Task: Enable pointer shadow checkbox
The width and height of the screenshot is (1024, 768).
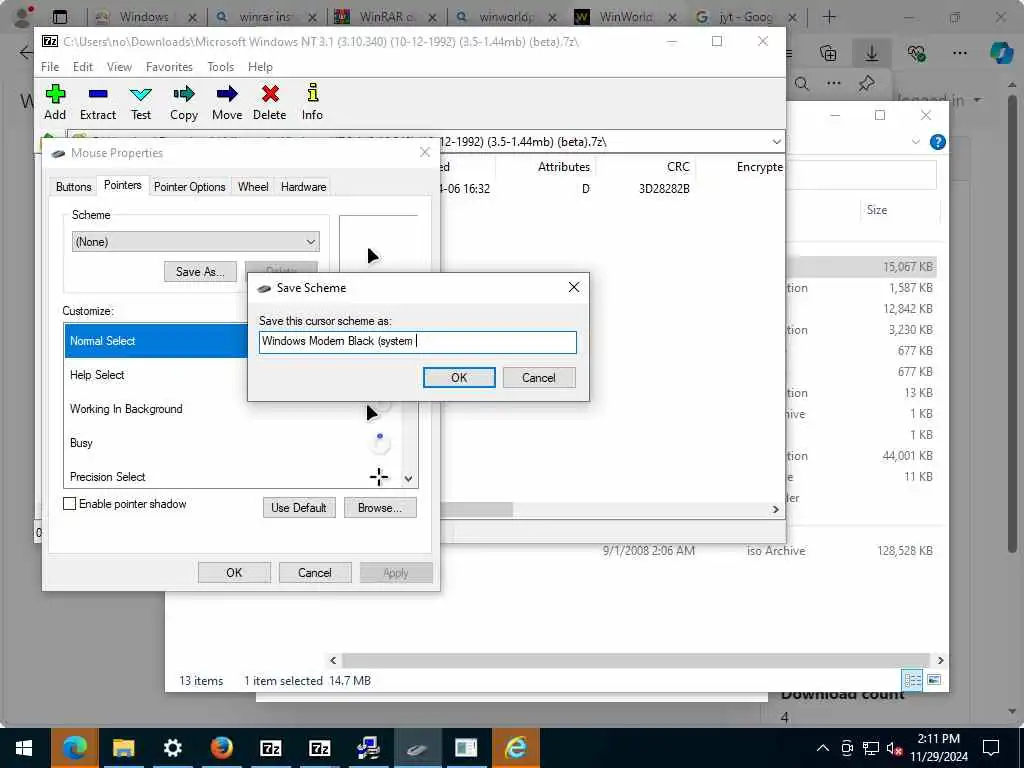Action: [x=69, y=504]
